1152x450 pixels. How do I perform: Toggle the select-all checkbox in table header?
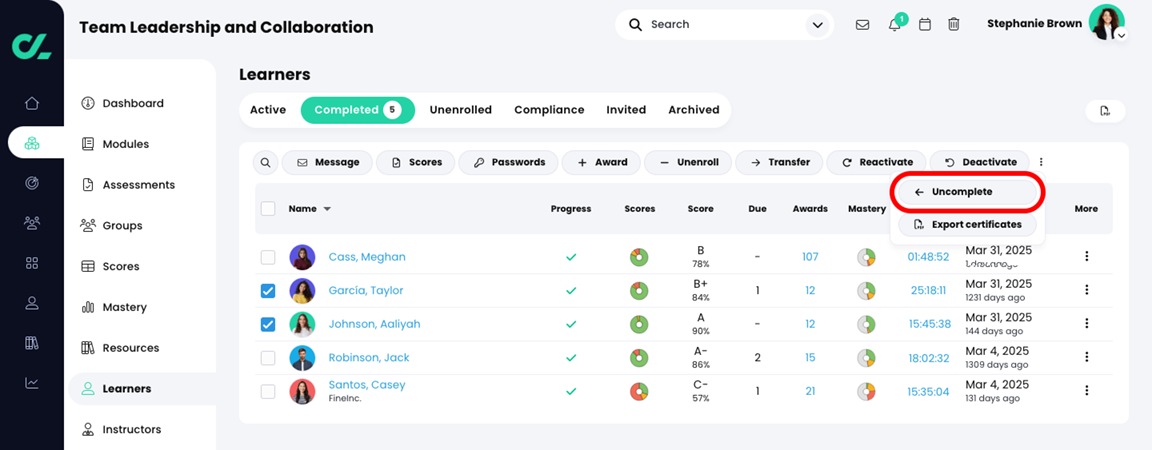tap(268, 209)
